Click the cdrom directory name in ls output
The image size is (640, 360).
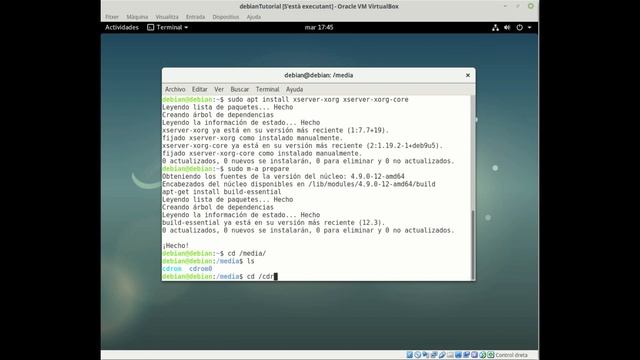(x=172, y=269)
